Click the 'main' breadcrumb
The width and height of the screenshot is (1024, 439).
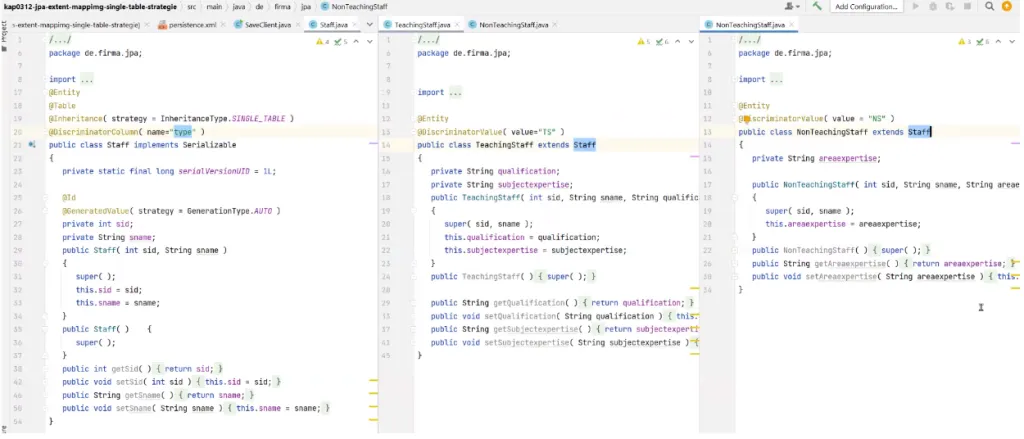[x=216, y=7]
